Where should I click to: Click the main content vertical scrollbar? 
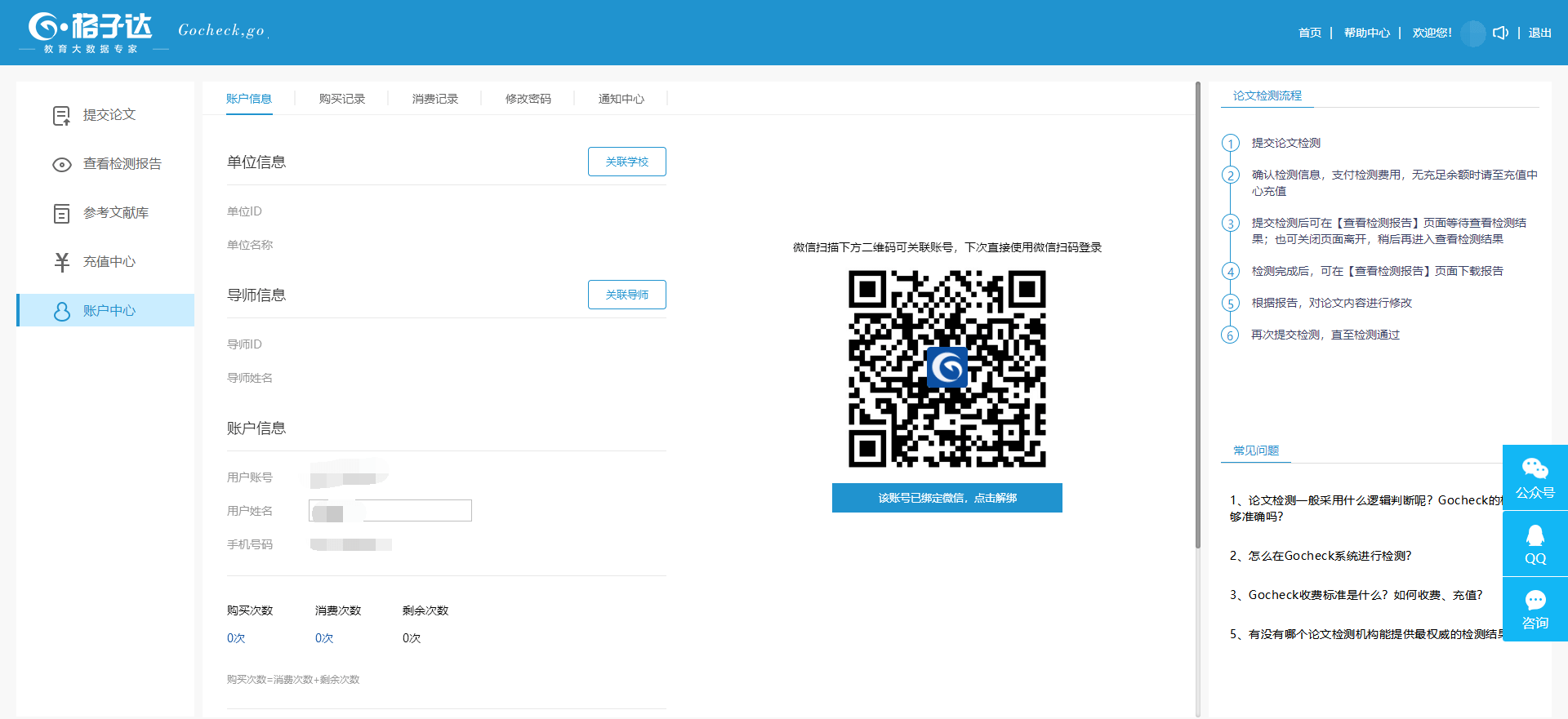[x=1198, y=315]
